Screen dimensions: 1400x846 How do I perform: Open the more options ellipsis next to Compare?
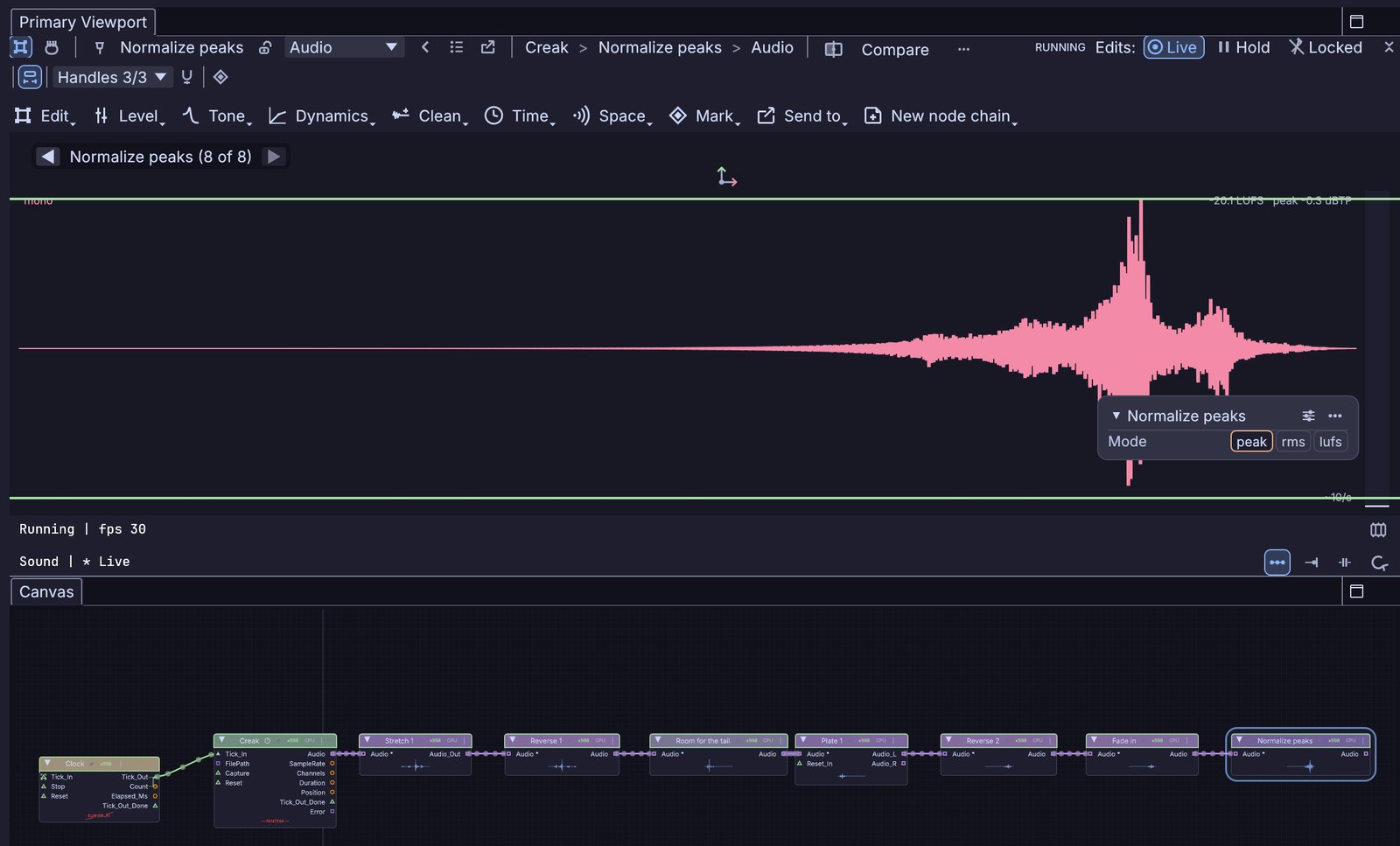[x=963, y=49]
